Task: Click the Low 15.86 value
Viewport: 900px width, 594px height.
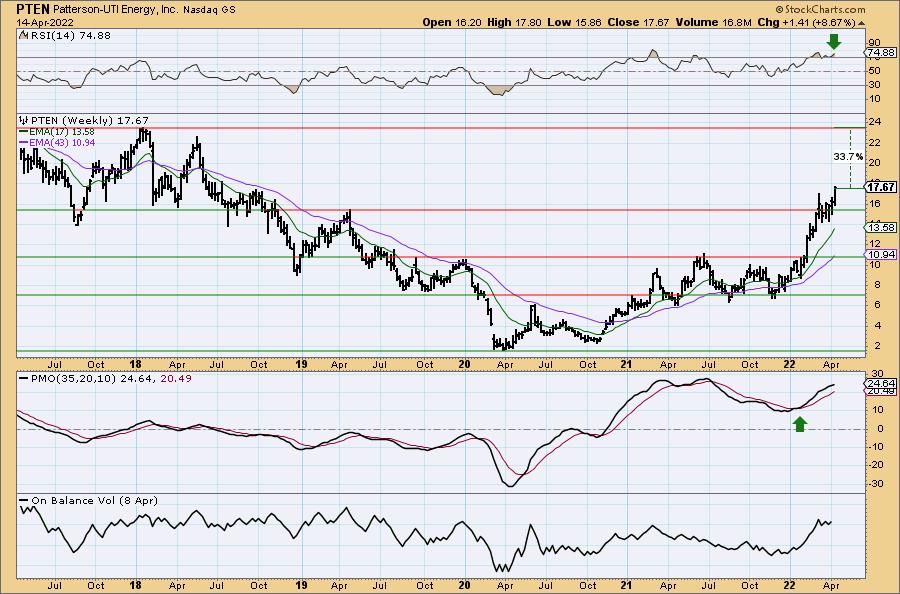Action: 573,22
